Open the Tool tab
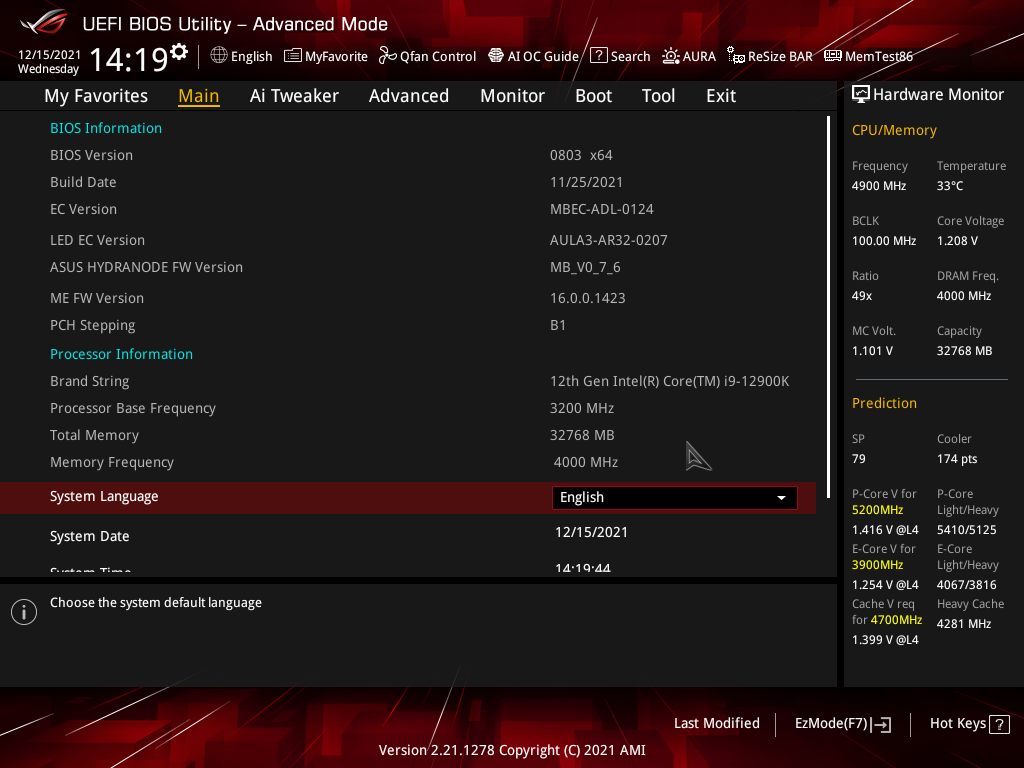Image resolution: width=1024 pixels, height=768 pixels. 658,95
